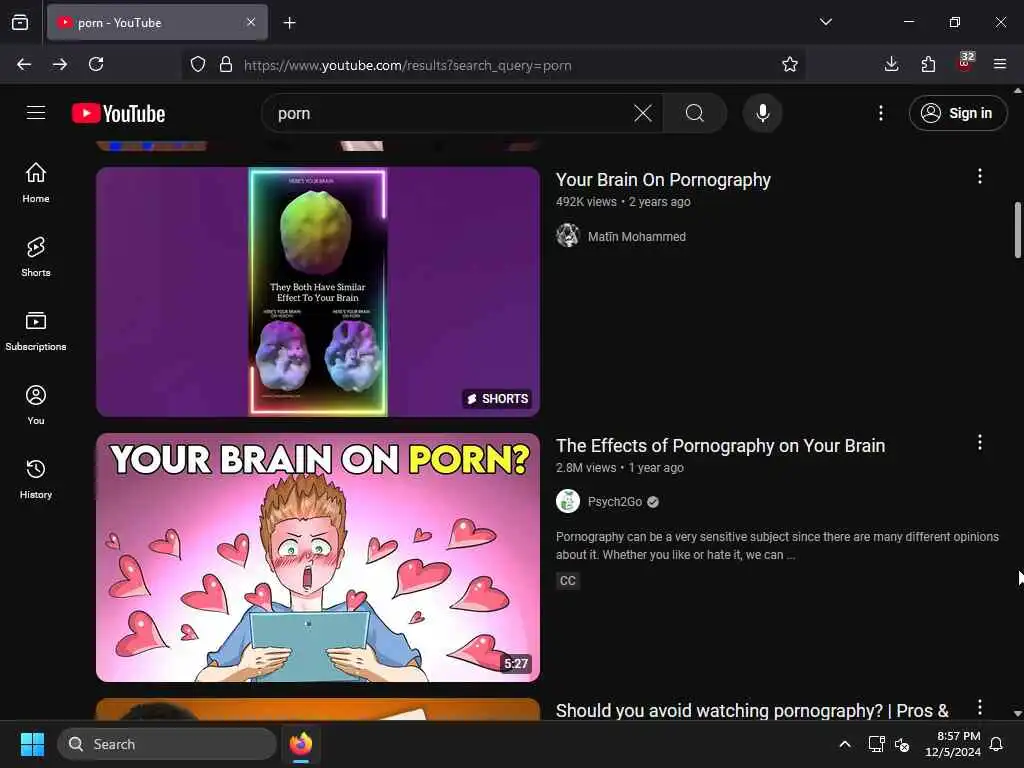Visit the Matin Mohammed channel name
Viewport: 1024px width, 768px height.
(636, 236)
